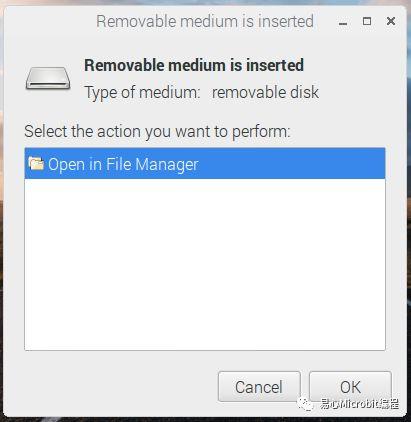The height and width of the screenshot is (422, 411).
Task: Cancel the removable medium dialog
Action: 259,387
